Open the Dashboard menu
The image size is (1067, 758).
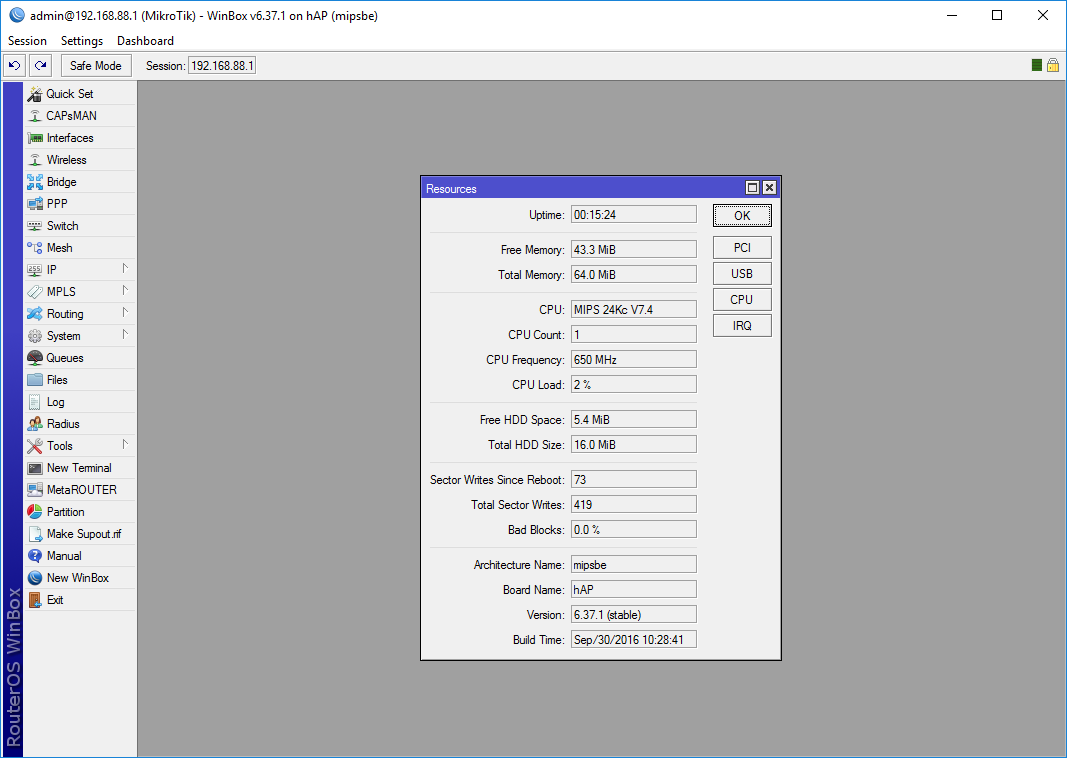coord(145,41)
